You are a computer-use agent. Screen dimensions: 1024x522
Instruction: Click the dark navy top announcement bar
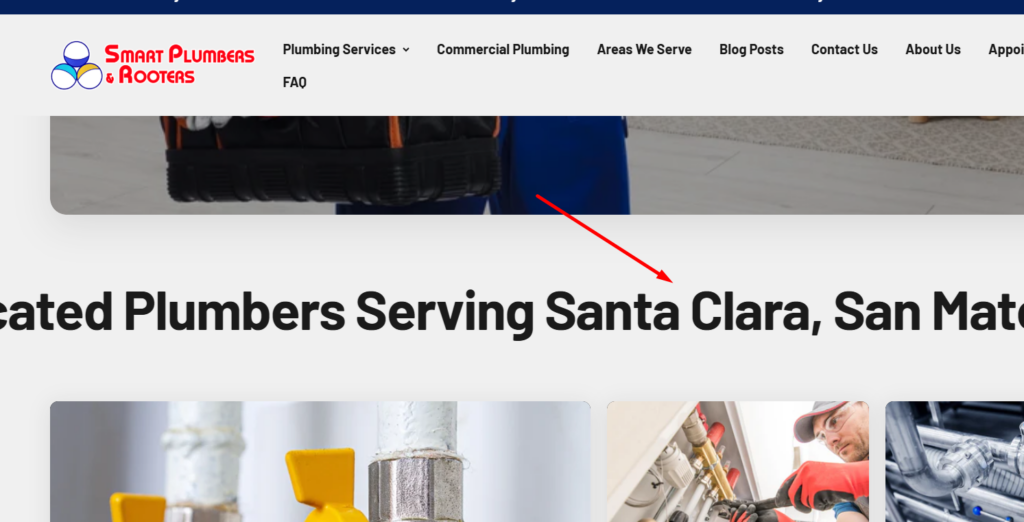512,7
